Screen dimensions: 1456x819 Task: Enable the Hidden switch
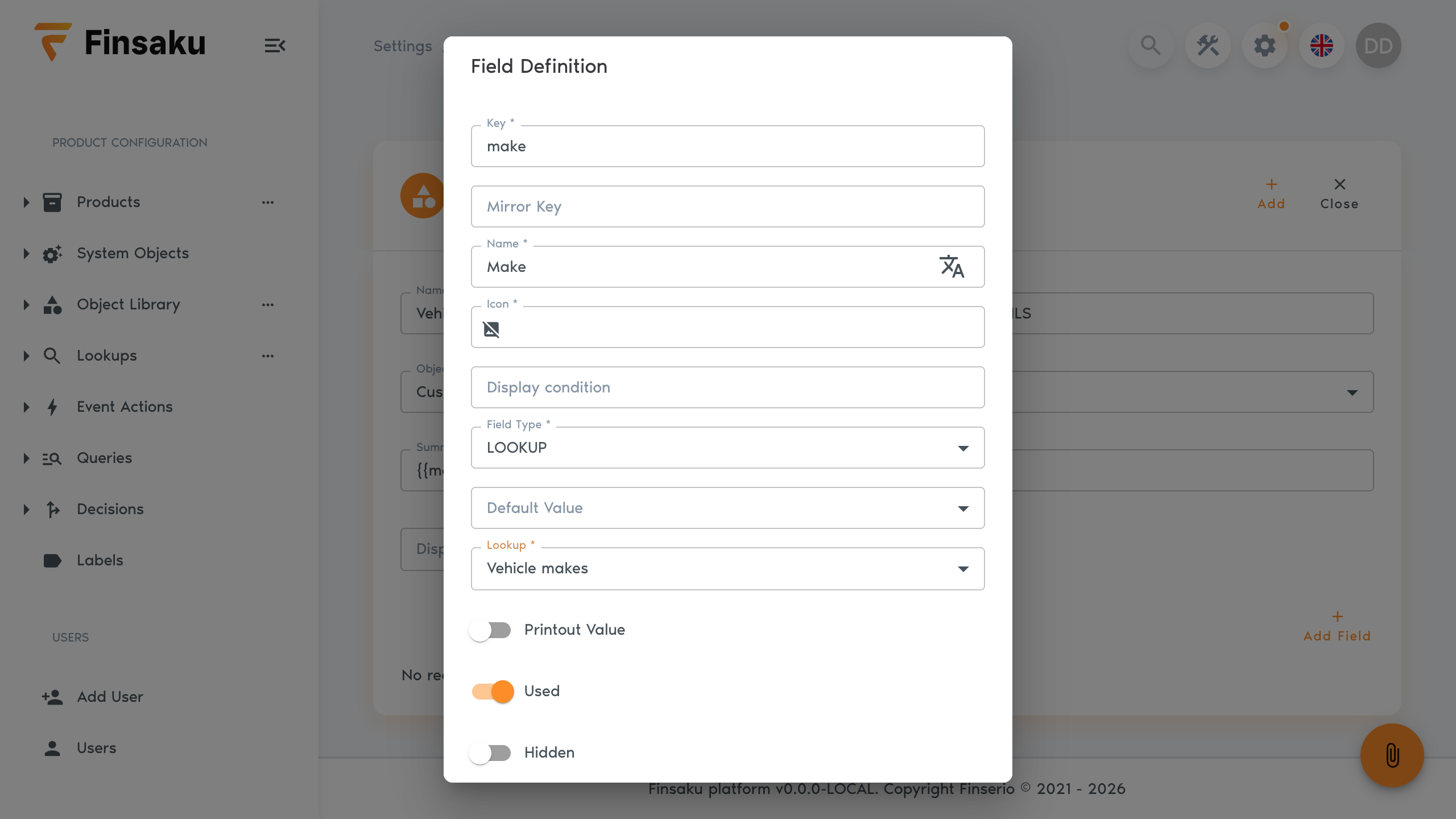490,753
